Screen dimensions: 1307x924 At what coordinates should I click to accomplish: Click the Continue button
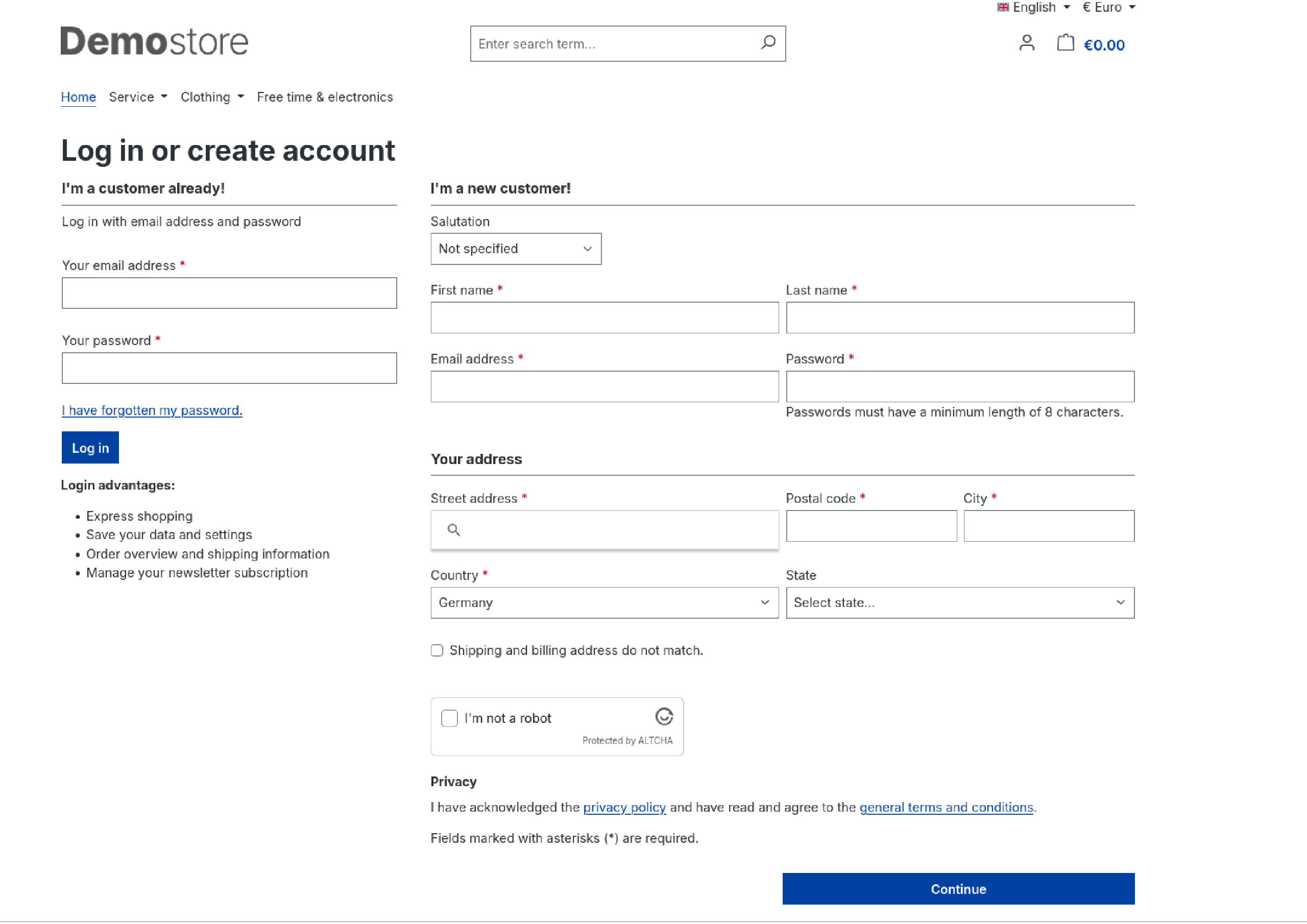click(959, 889)
